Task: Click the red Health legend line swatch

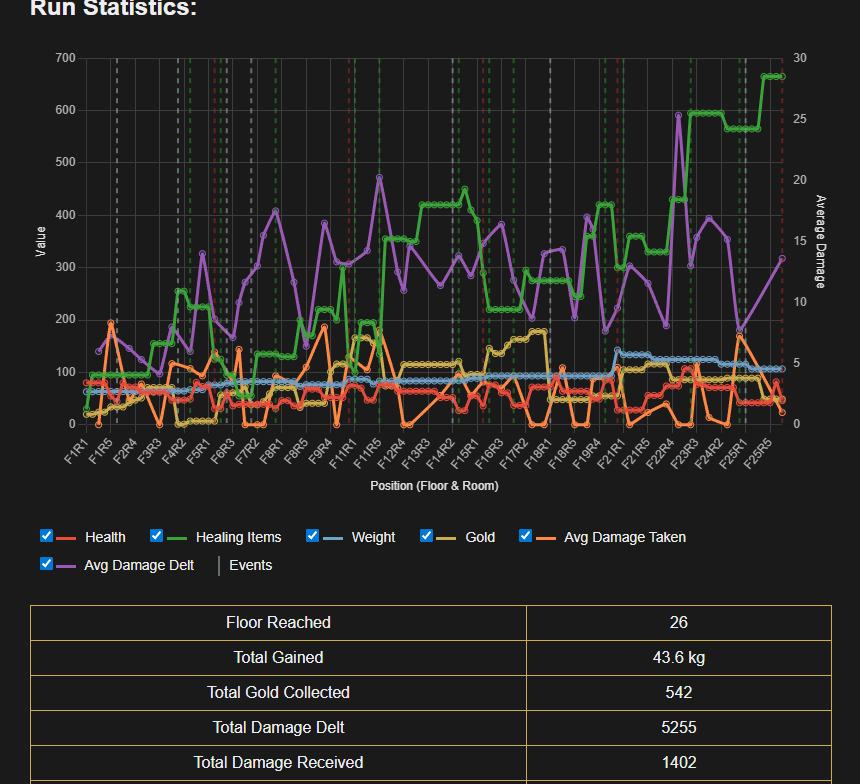Action: pos(66,538)
